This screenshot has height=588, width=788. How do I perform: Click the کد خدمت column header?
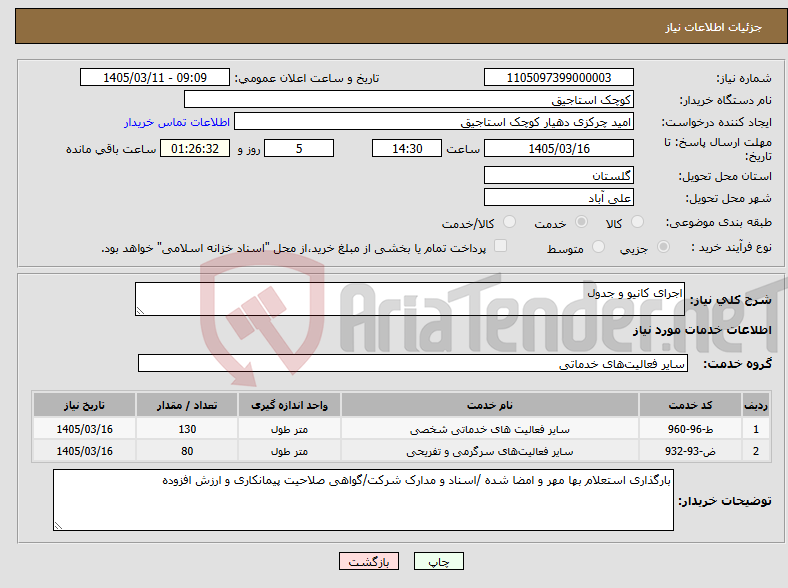691,405
